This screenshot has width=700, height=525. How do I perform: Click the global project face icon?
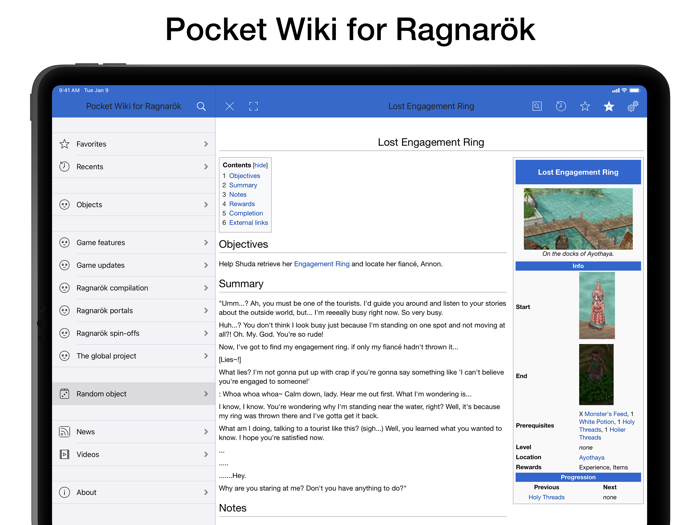[x=65, y=356]
